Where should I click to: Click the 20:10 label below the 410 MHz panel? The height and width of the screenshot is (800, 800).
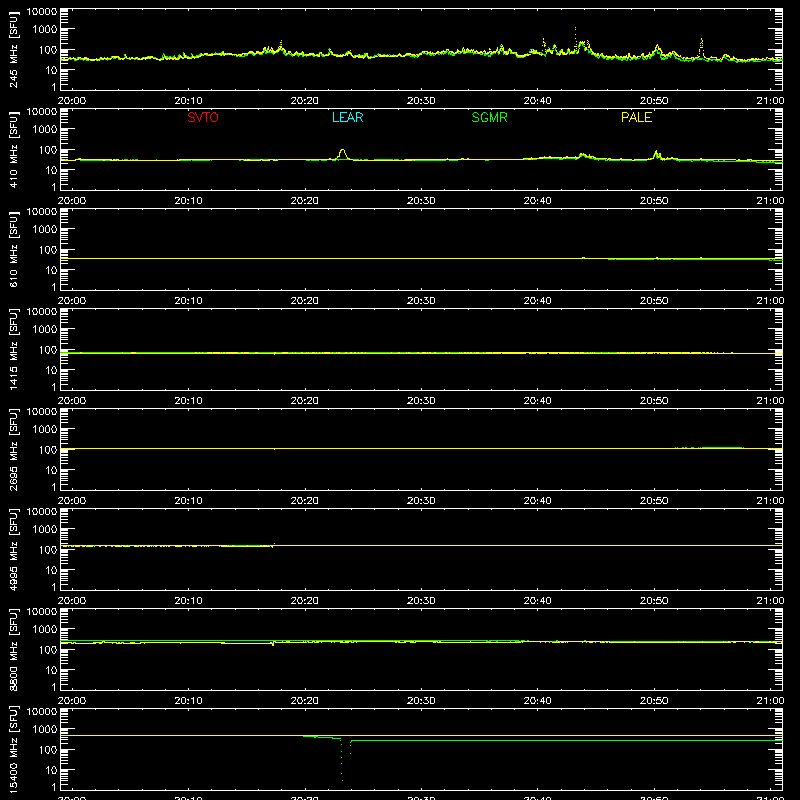tap(188, 201)
